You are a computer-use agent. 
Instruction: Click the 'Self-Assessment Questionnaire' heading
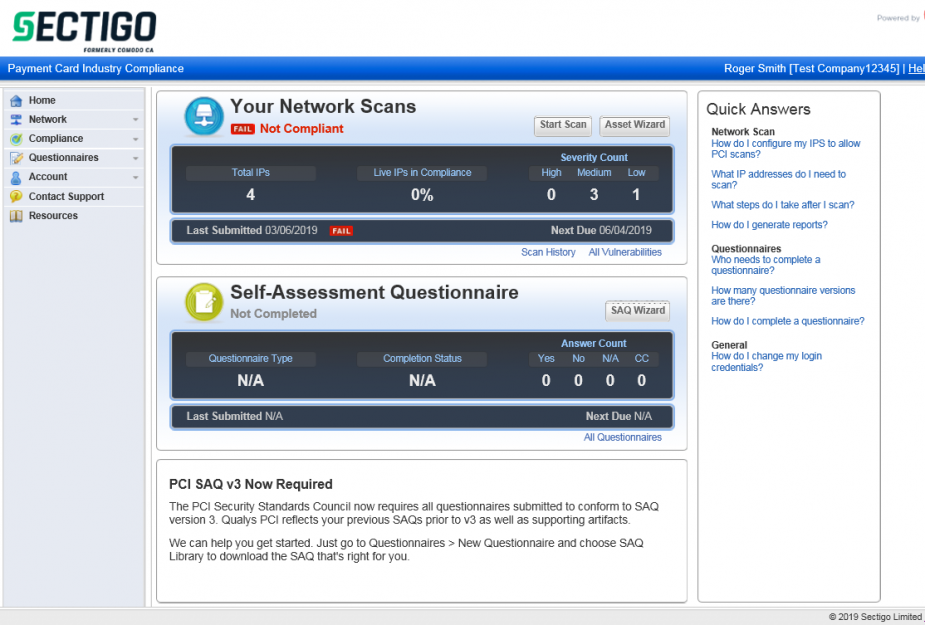tap(374, 292)
